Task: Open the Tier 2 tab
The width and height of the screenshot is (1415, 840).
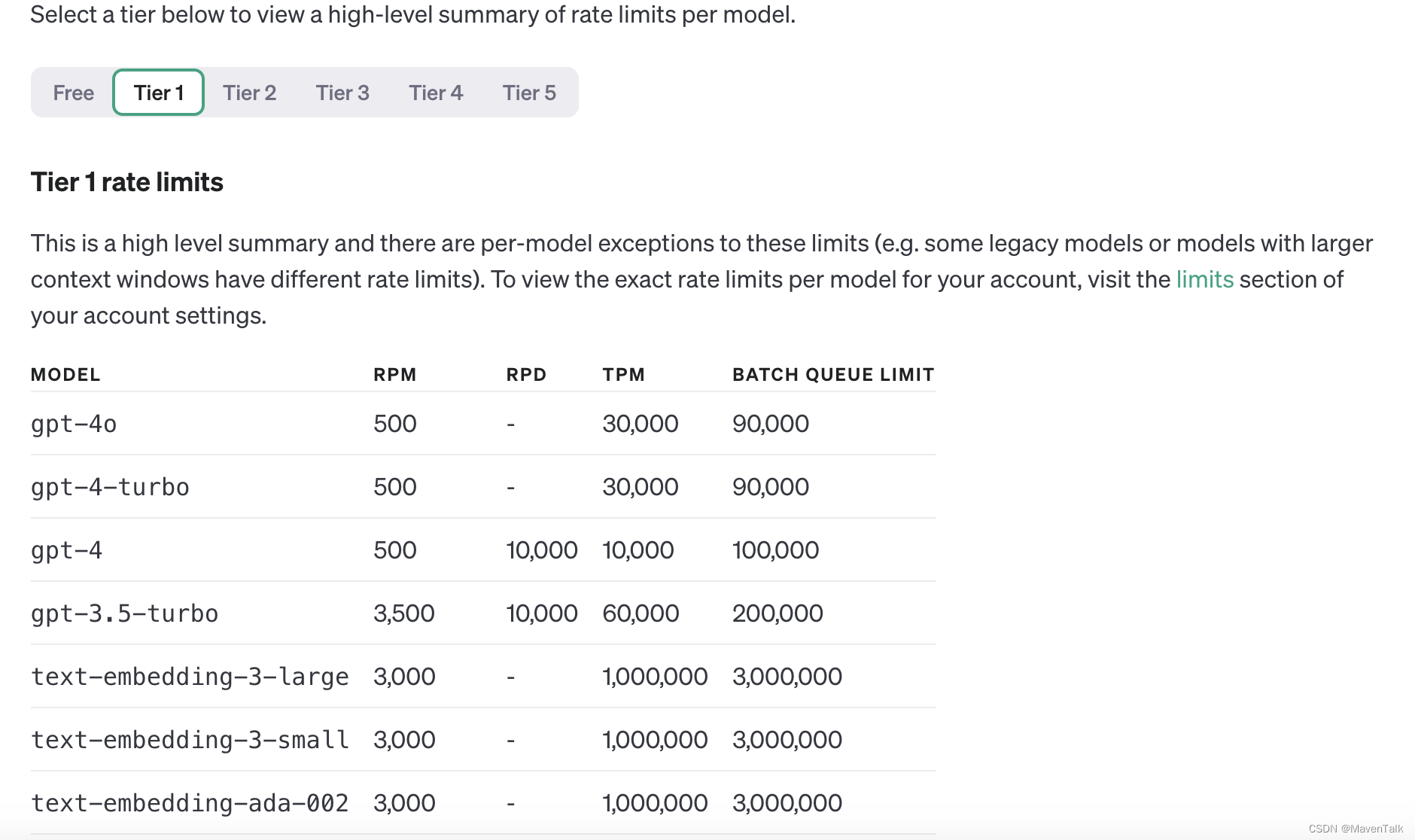Action: [249, 93]
